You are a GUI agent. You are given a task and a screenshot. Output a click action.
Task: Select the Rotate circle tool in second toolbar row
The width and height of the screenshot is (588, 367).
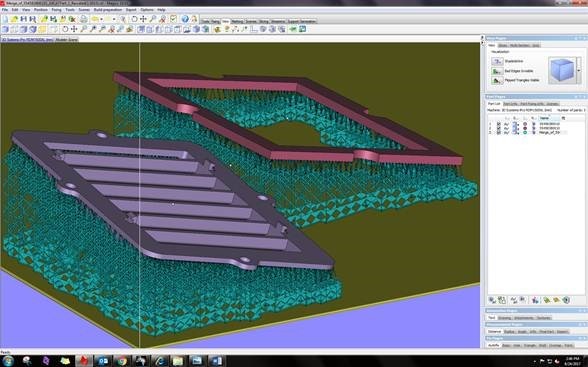pos(65,29)
